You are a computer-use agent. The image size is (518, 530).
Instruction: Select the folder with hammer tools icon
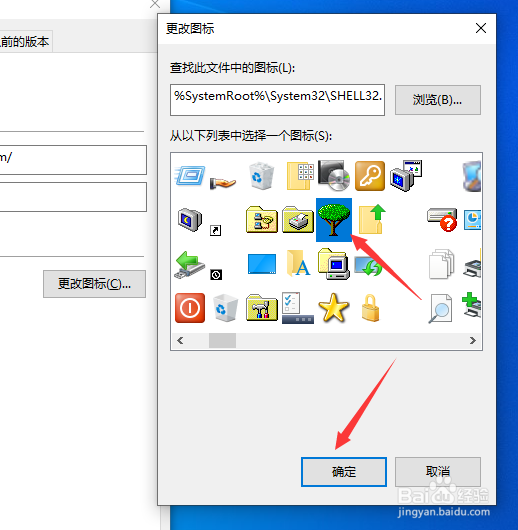point(262,308)
